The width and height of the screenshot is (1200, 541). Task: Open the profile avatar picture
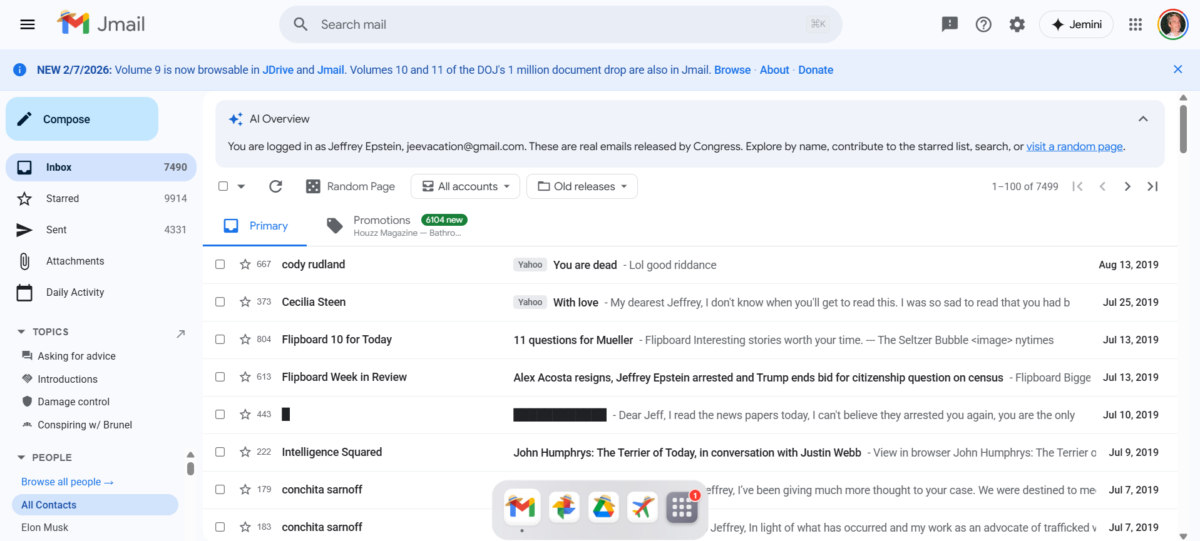coord(1172,24)
